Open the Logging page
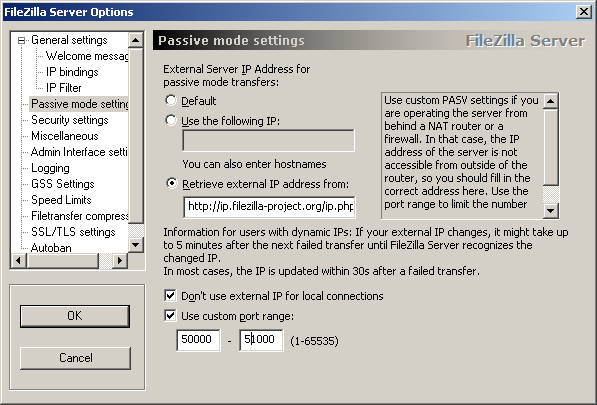 pyautogui.click(x=50, y=168)
